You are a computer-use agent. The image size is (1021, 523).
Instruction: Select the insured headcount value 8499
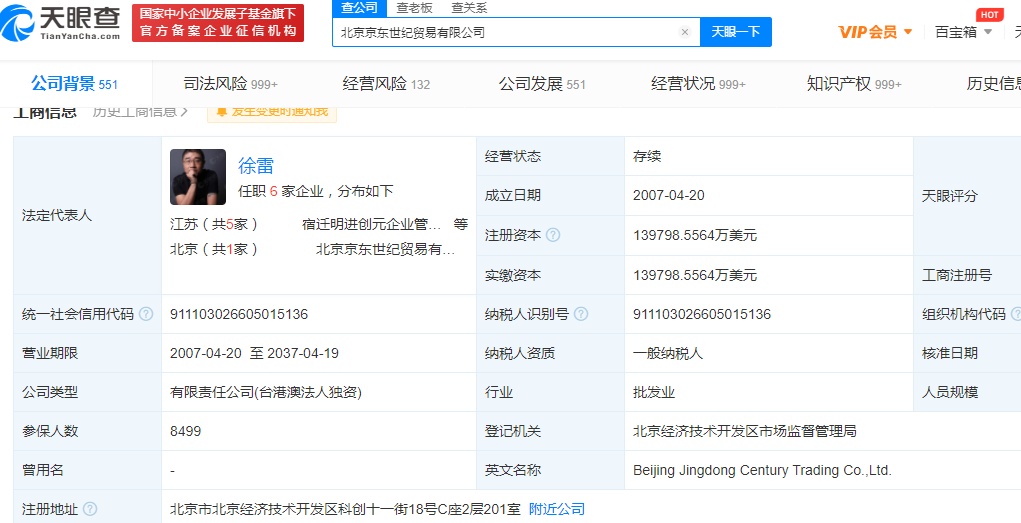[x=186, y=431]
